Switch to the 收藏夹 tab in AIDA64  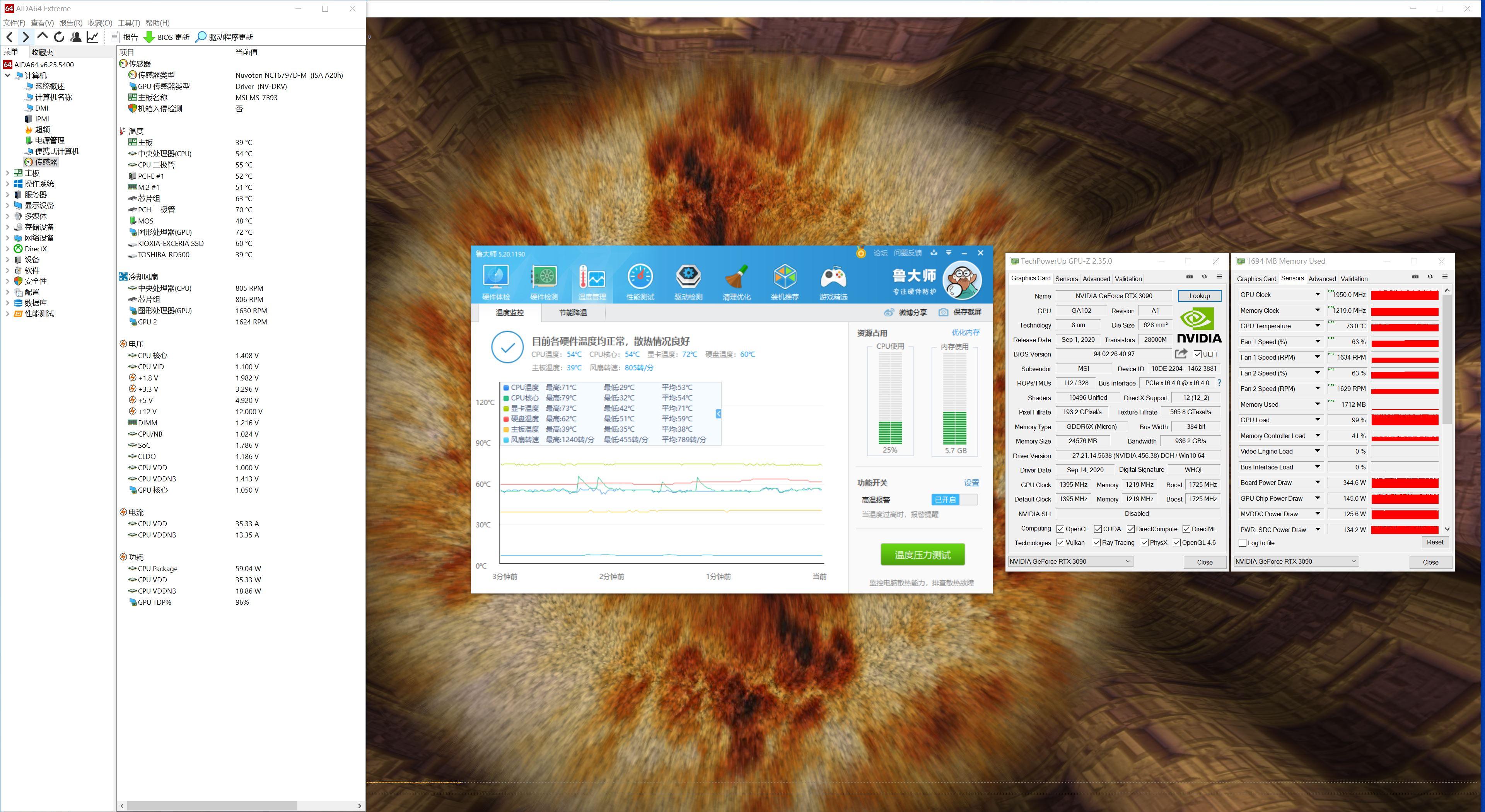point(42,52)
